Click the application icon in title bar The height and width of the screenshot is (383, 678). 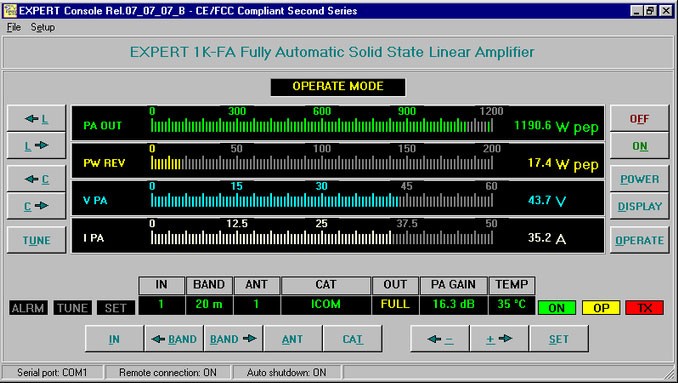(10, 11)
